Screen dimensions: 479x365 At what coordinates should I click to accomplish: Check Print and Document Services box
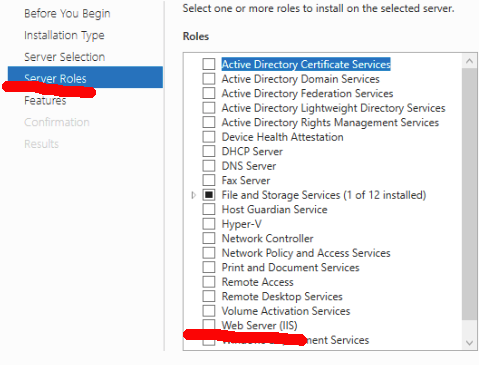[x=209, y=267]
